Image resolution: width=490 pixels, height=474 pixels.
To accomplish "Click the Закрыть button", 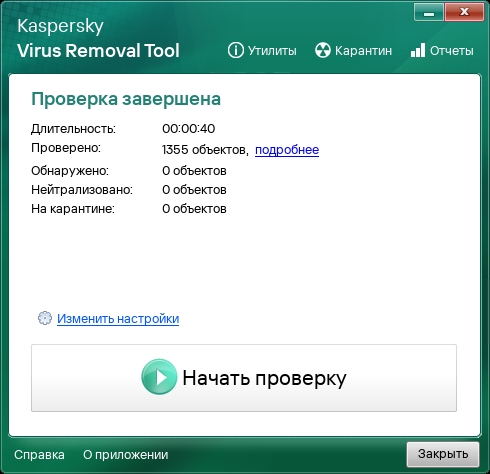I will (x=443, y=454).
